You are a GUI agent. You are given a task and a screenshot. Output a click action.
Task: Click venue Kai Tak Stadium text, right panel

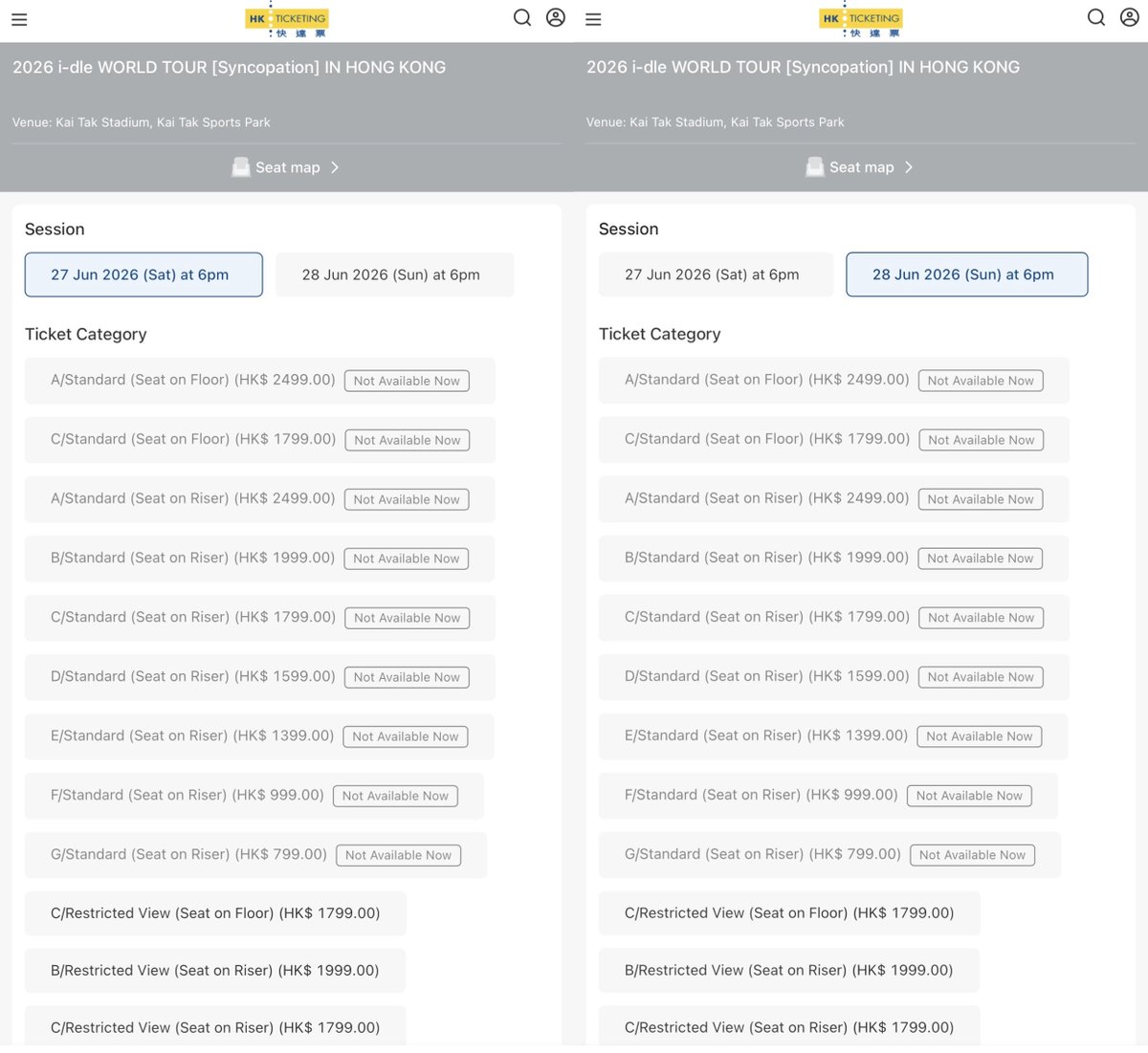(715, 122)
